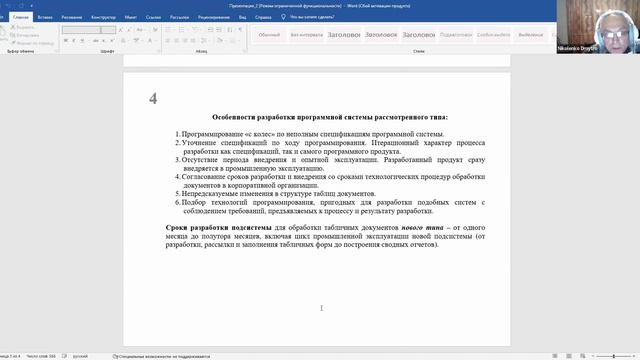Click the paragraph shading paint bucket icon
Image resolution: width=640 pixels, height=360 pixels.
pos(220,40)
